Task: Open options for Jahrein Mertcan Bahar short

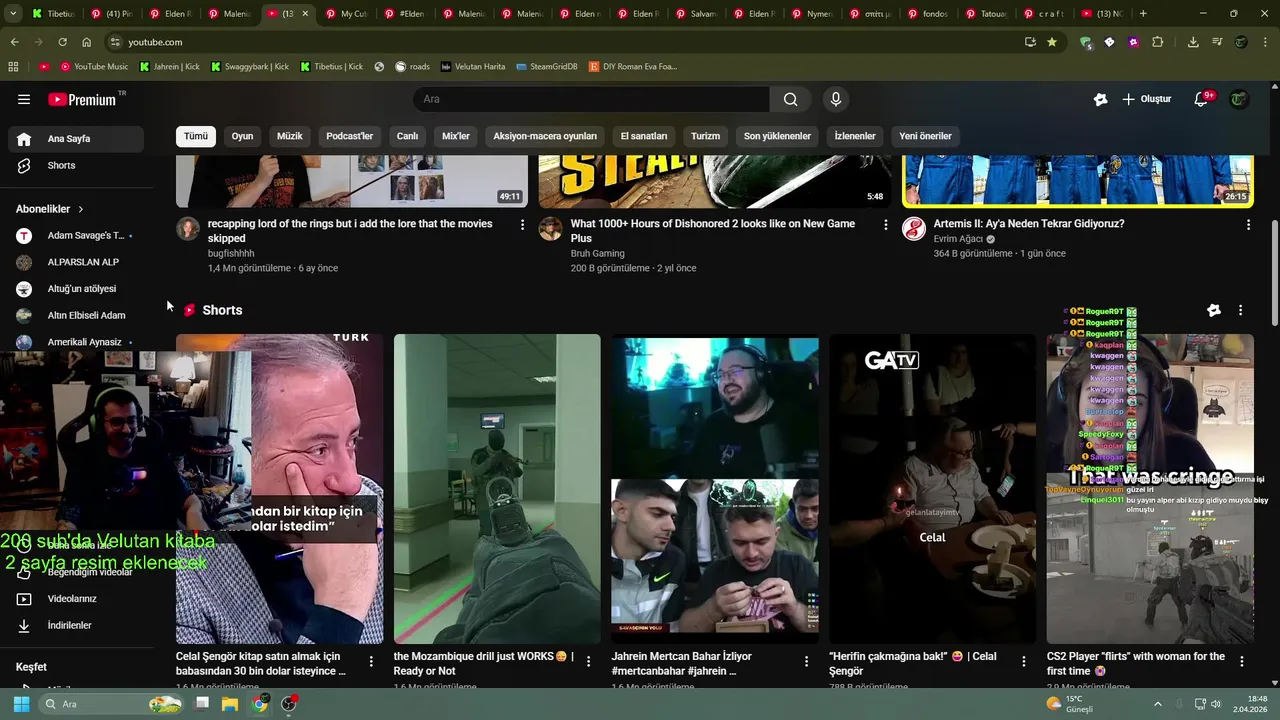Action: [x=807, y=661]
